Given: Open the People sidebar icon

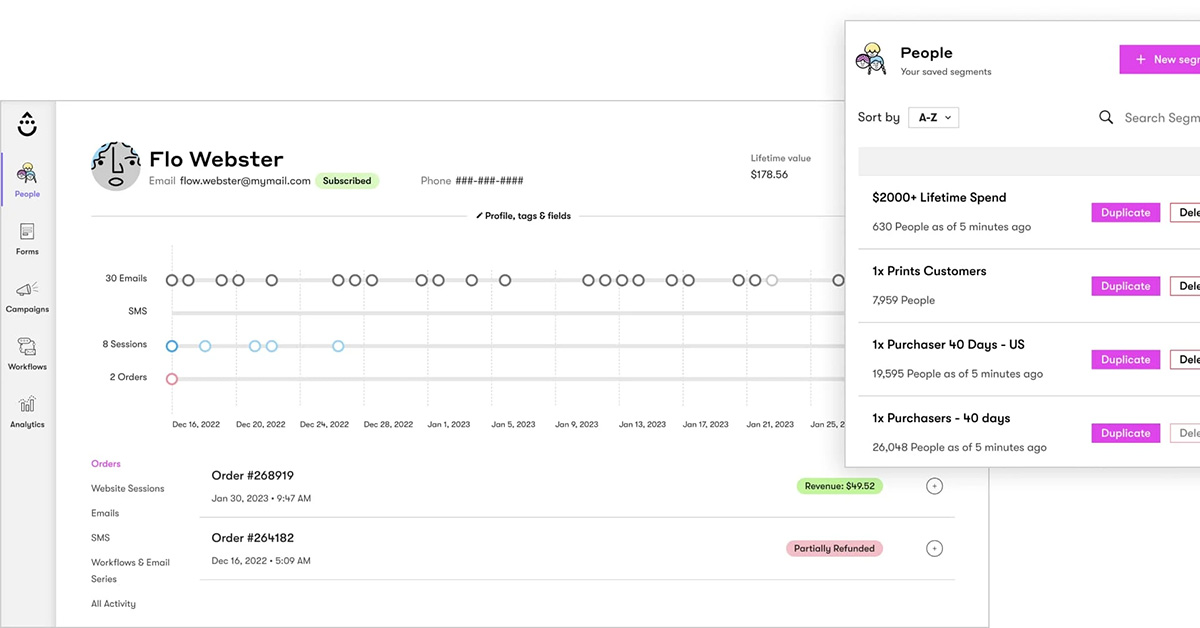Looking at the screenshot, I should point(27,175).
